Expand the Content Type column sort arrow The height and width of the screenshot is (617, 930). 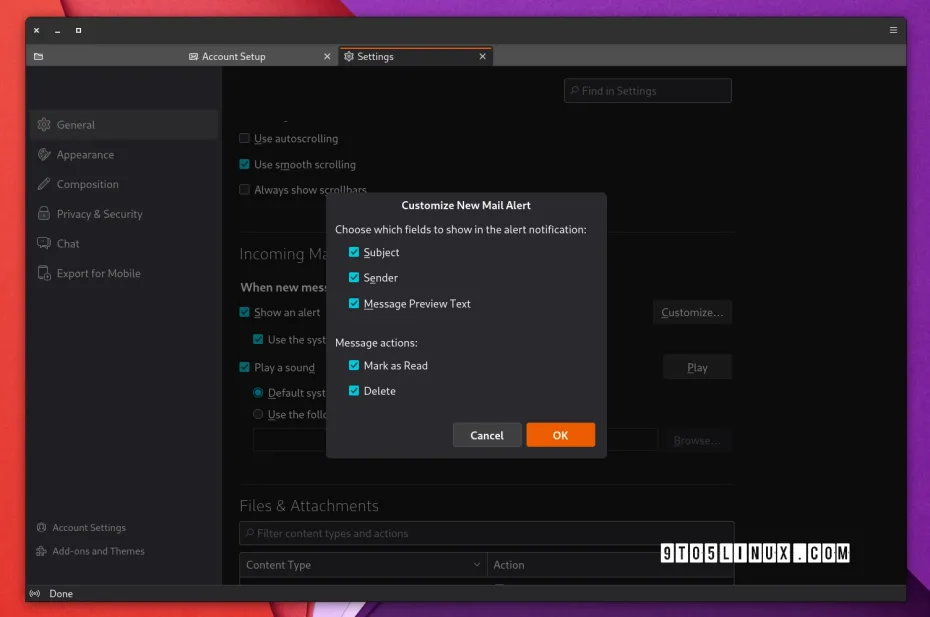pos(476,565)
